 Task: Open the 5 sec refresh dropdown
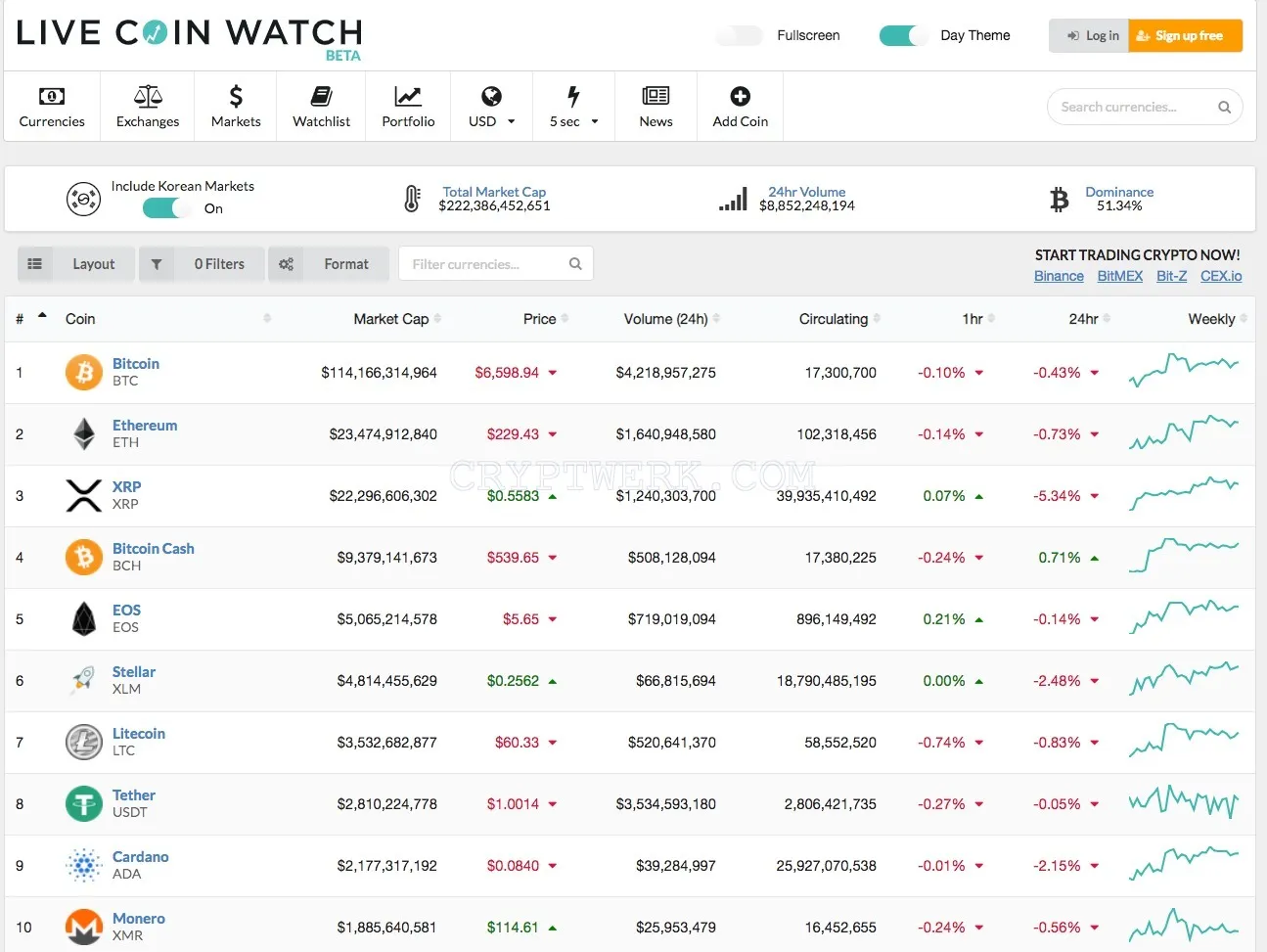pos(573,107)
